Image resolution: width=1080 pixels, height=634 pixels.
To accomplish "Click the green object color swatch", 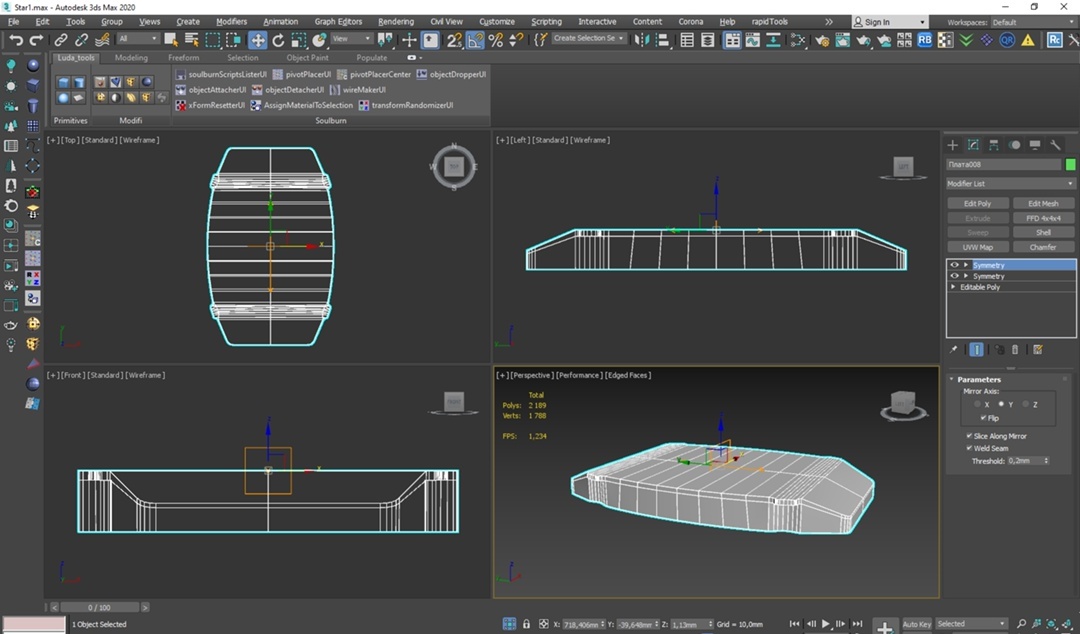I will tap(1070, 165).
